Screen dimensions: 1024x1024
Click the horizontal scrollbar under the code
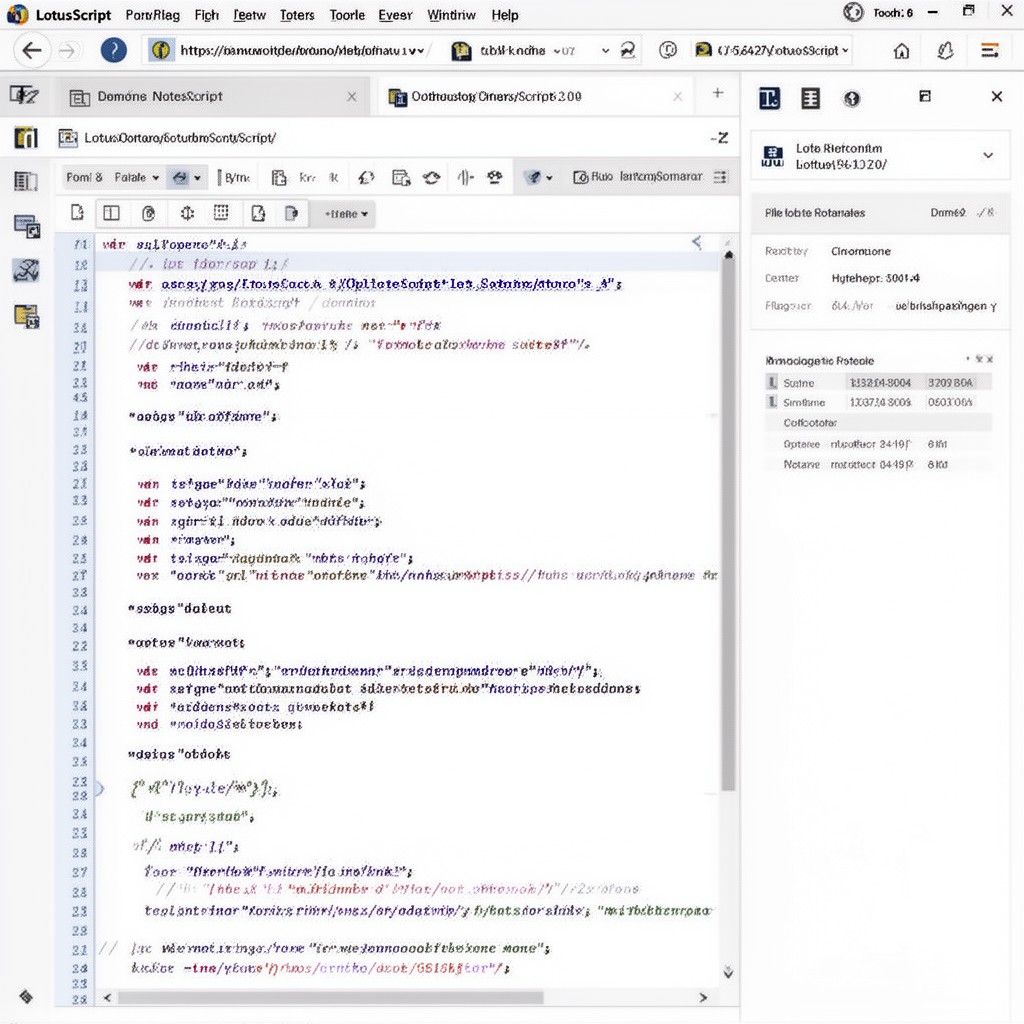click(x=330, y=998)
